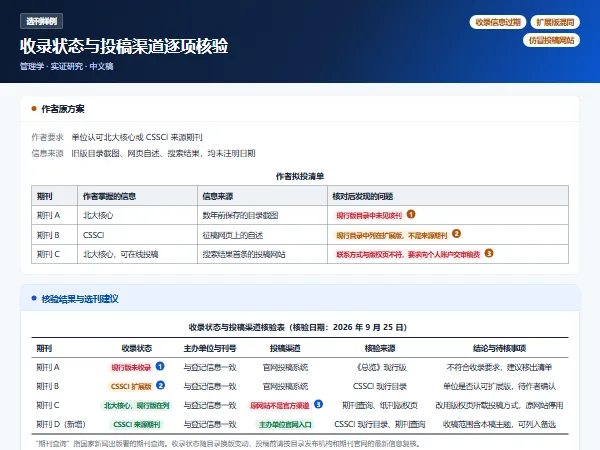
Task: Click blue marker 3 beside 原网站不是官方渠道
Action: coord(318,404)
